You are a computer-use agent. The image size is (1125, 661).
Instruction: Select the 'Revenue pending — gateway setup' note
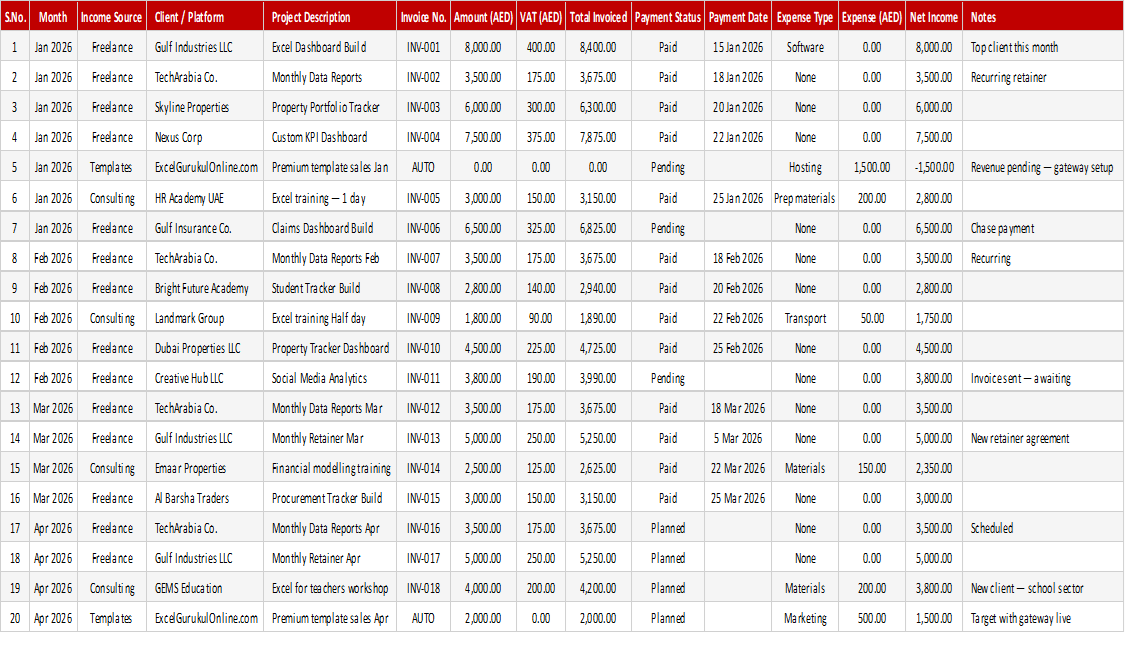[1043, 167]
